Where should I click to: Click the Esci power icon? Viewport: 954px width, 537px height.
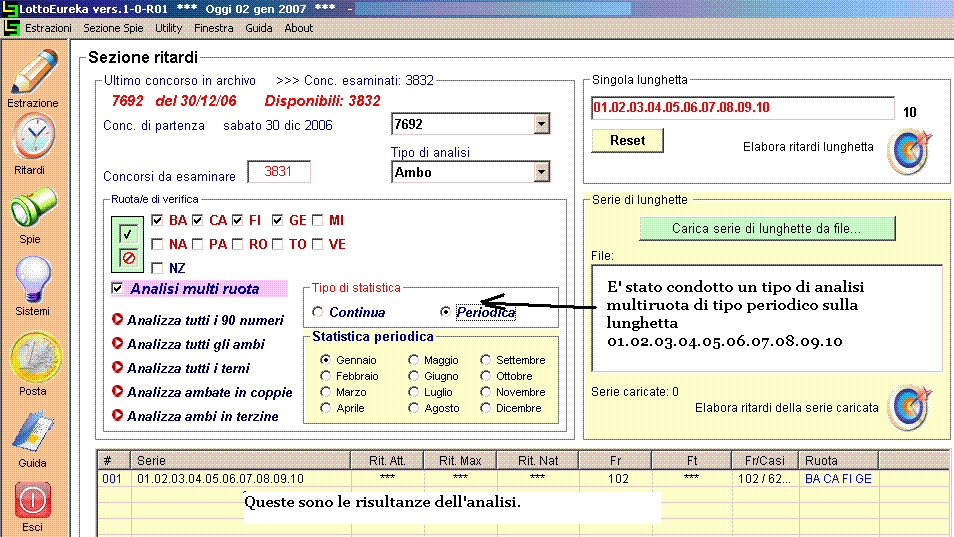32,500
